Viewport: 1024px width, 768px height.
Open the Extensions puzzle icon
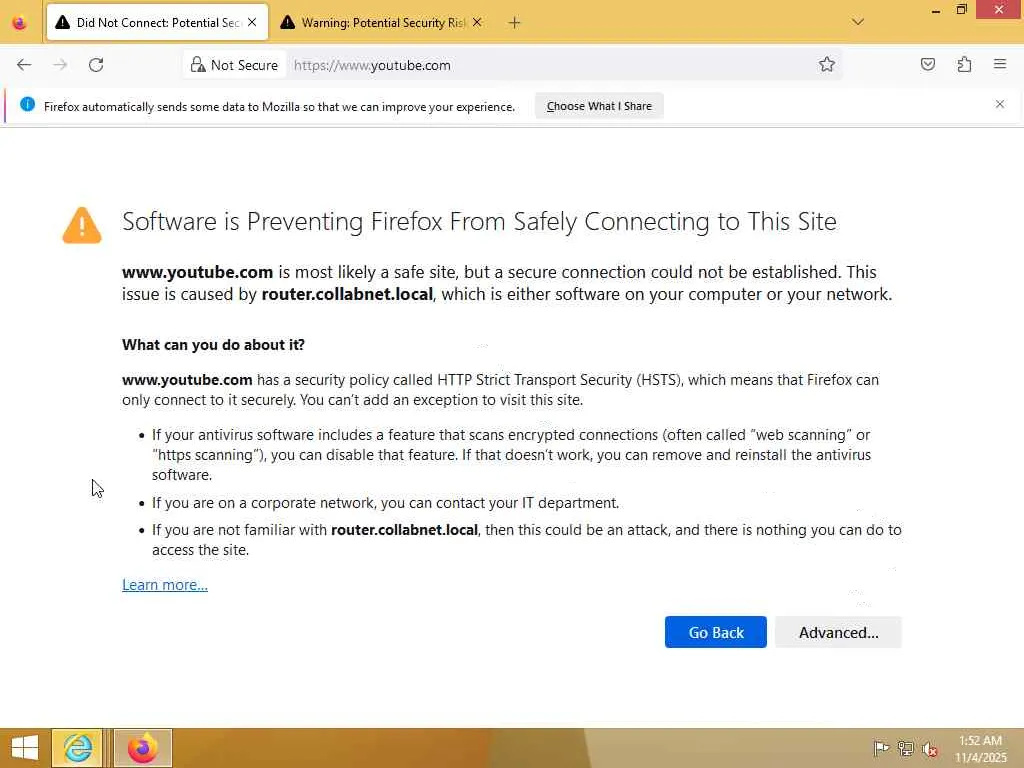(x=964, y=65)
